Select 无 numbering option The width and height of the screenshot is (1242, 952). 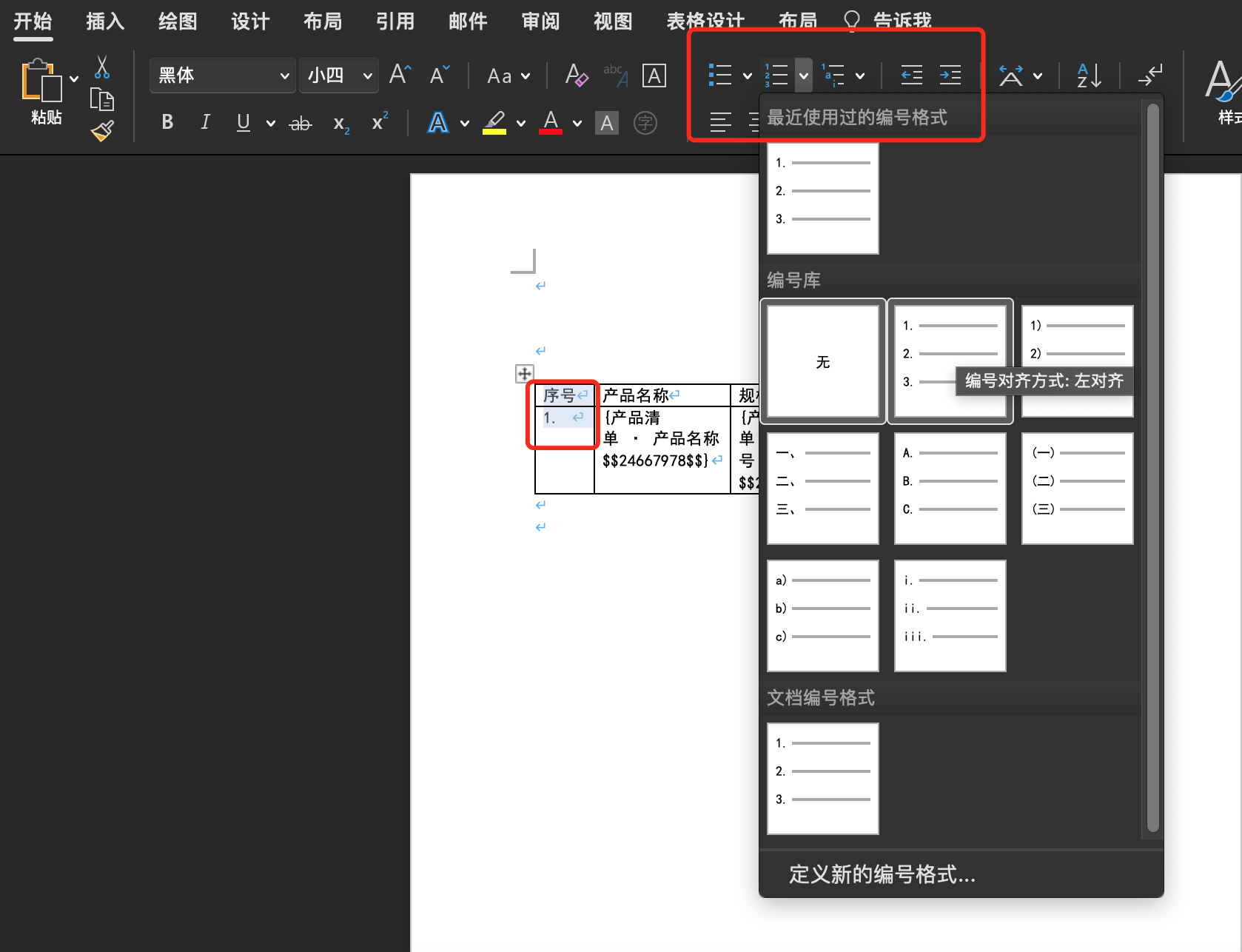click(823, 361)
